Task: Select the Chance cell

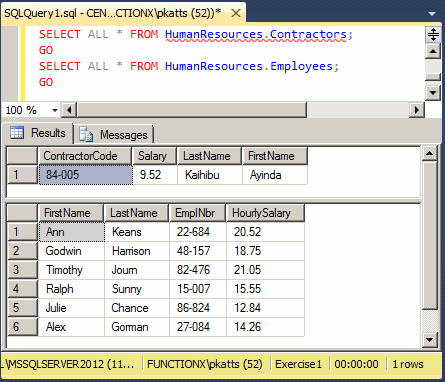Action: coord(137,308)
